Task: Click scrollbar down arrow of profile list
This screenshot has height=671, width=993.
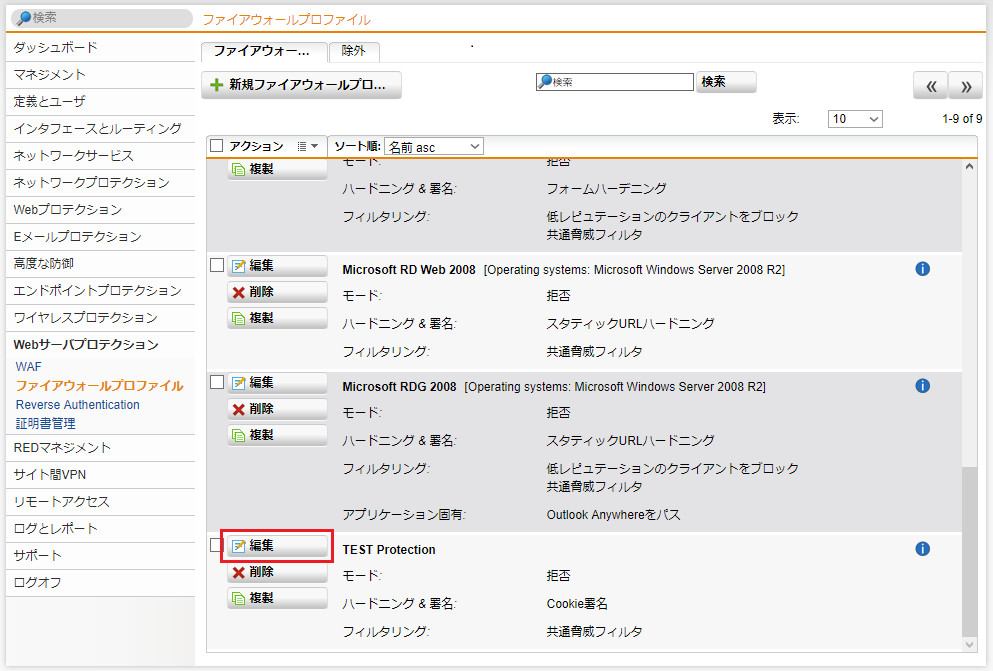Action: tap(970, 644)
